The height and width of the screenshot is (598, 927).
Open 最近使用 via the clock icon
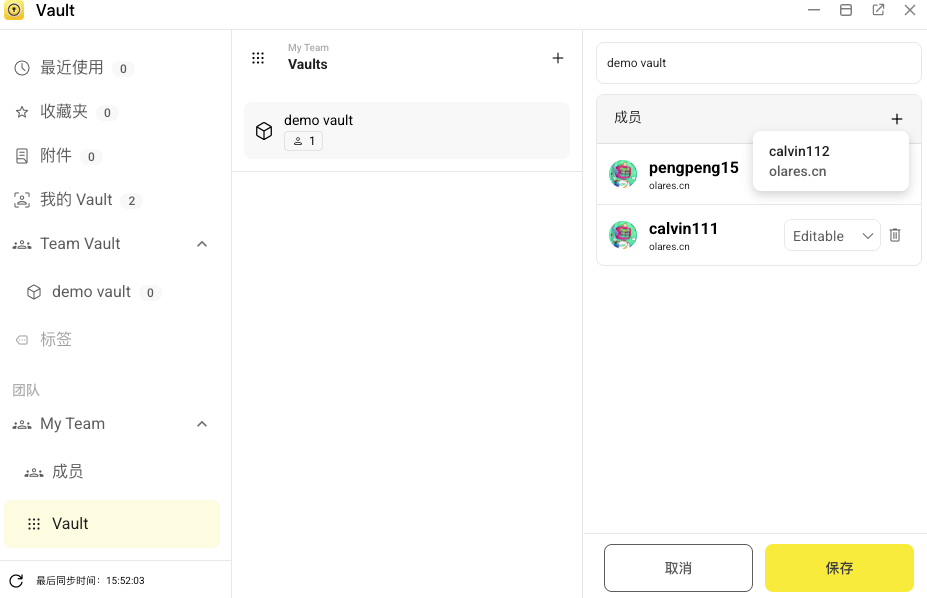pyautogui.click(x=22, y=68)
